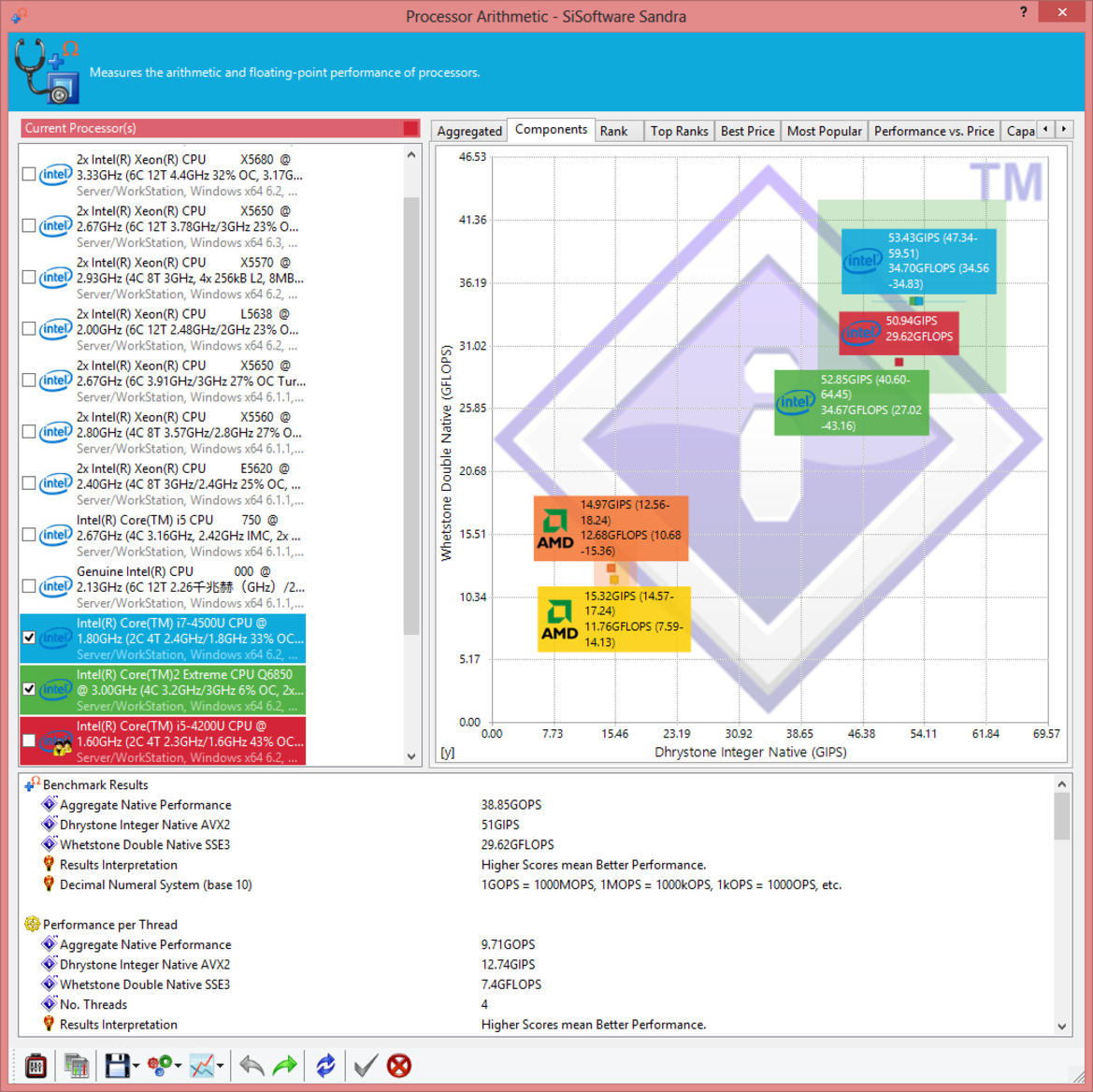Switch to the Best Price tab

point(747,131)
